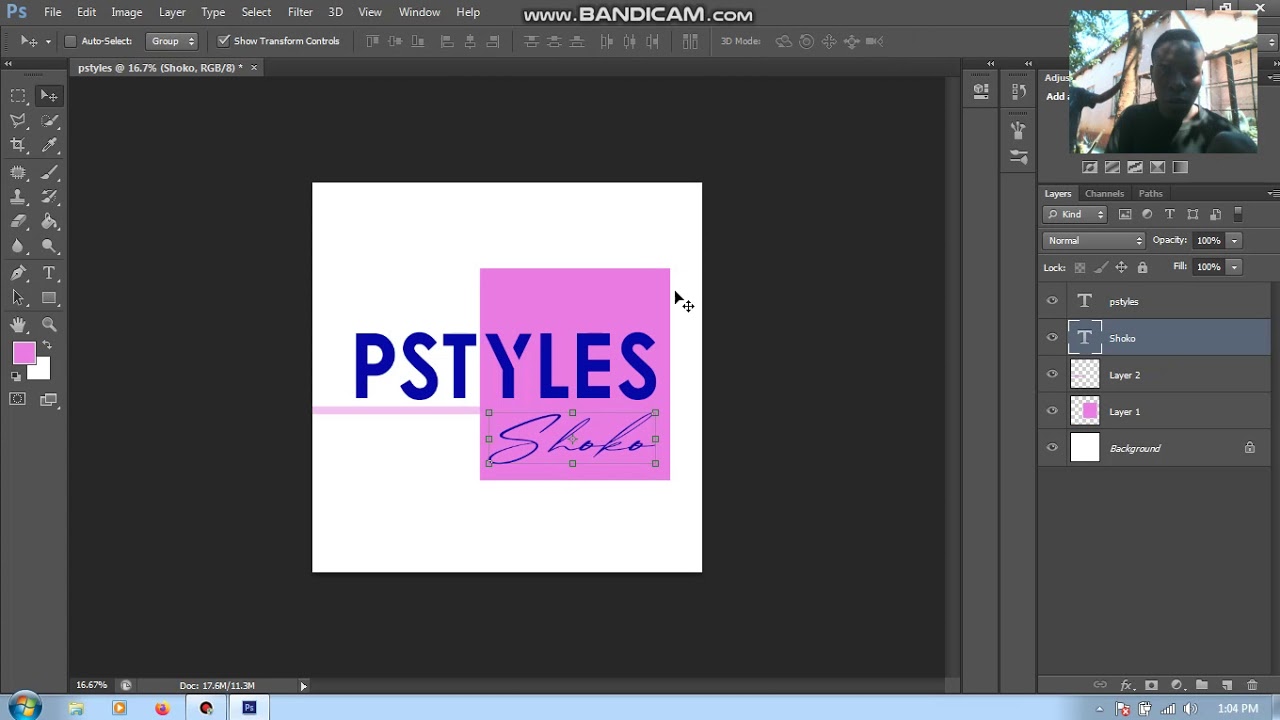Viewport: 1280px width, 720px height.
Task: Uncheck Show Transform Controls
Action: pos(224,41)
